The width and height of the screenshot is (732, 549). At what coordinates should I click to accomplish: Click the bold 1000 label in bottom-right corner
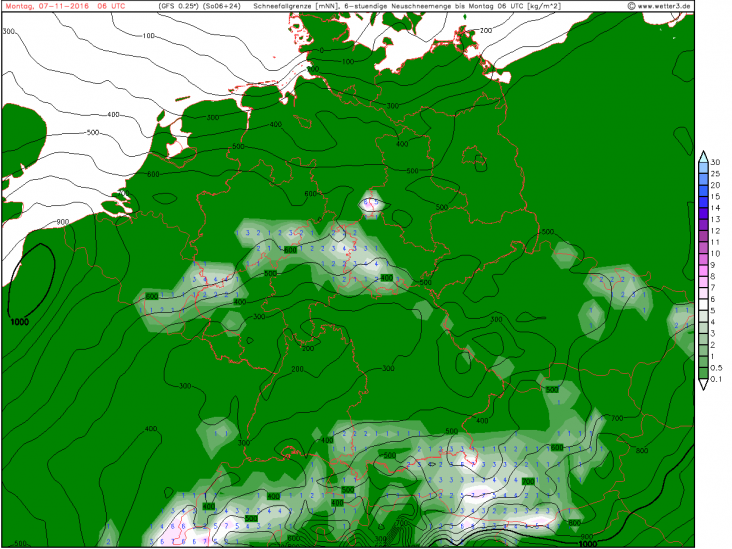[587, 543]
